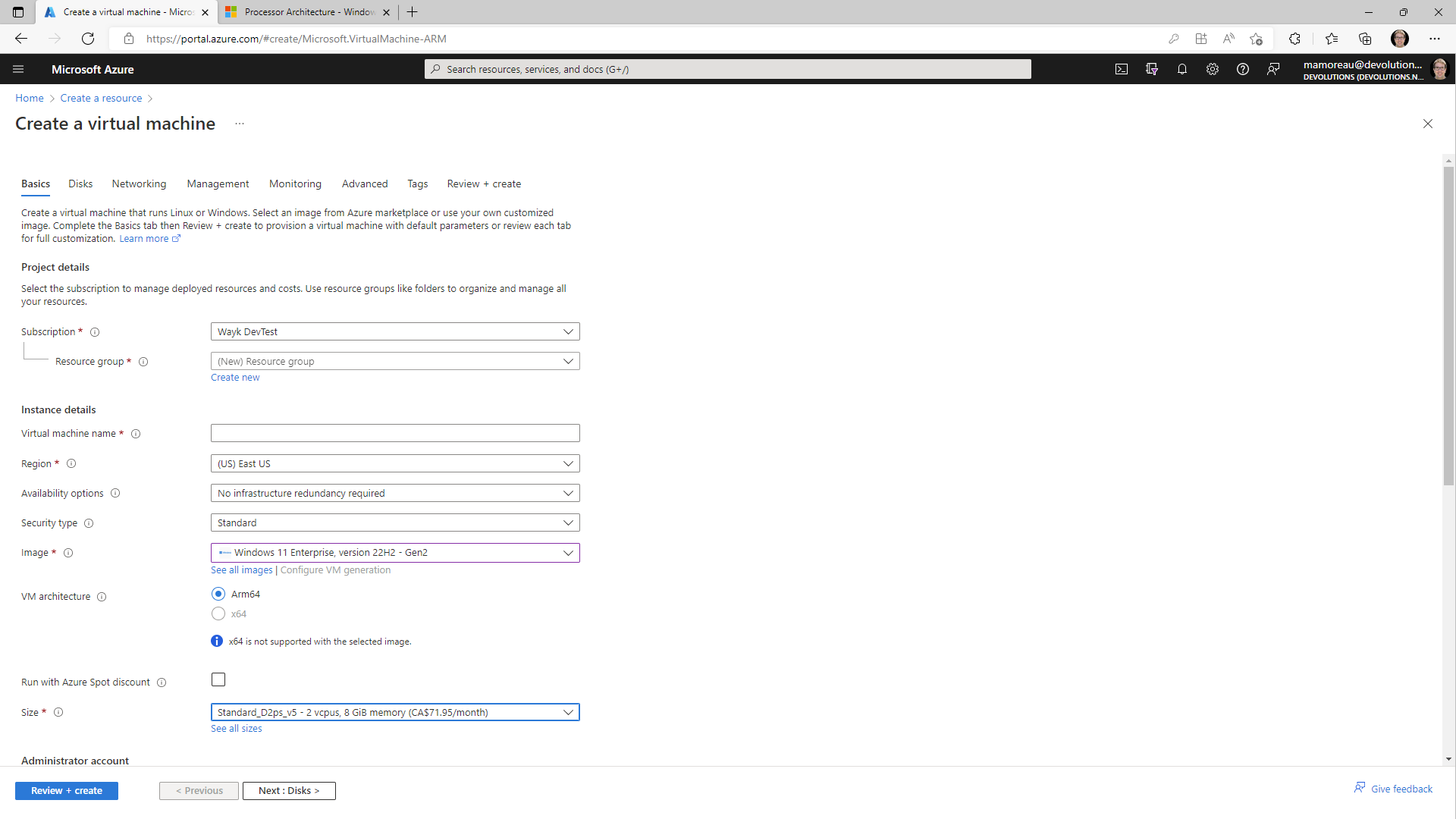
Task: Select the Arm64 architecture radio button
Action: coord(218,594)
